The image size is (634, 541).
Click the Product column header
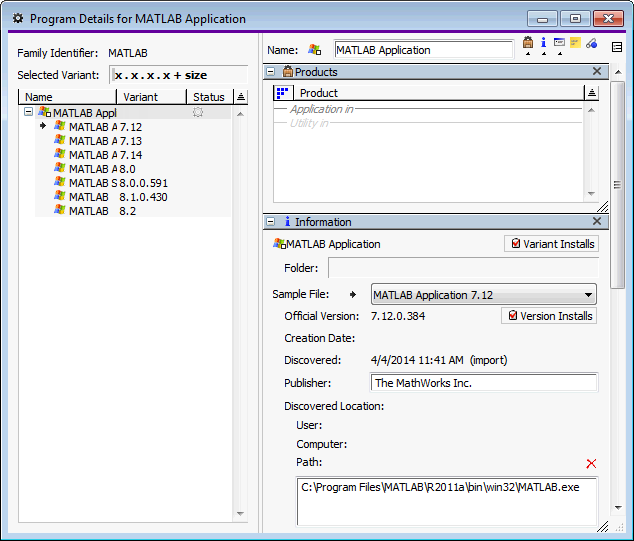tap(439, 93)
